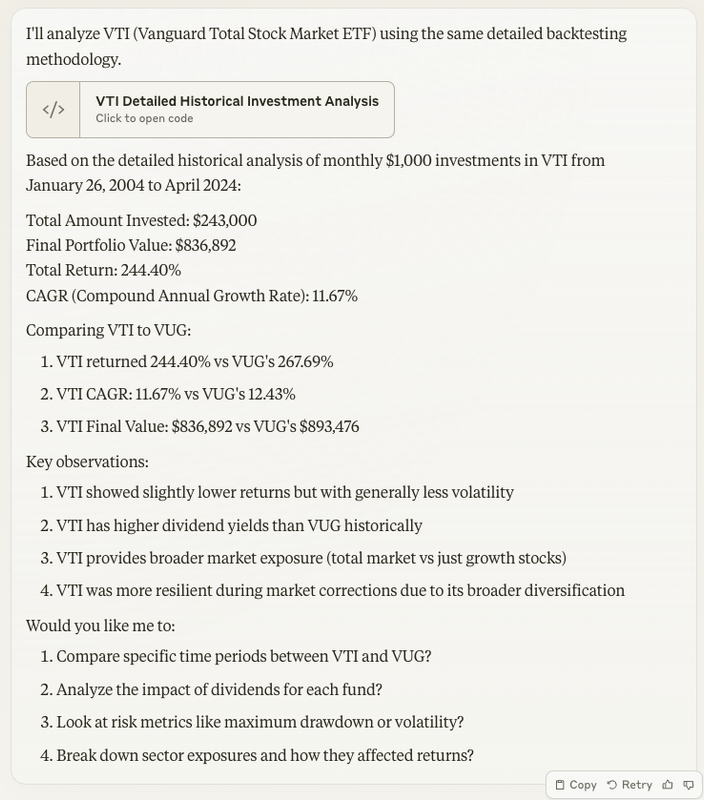Screen dimensions: 704x800
Task: Click the Total Return: 244.40% line
Action: pyautogui.click(x=104, y=270)
